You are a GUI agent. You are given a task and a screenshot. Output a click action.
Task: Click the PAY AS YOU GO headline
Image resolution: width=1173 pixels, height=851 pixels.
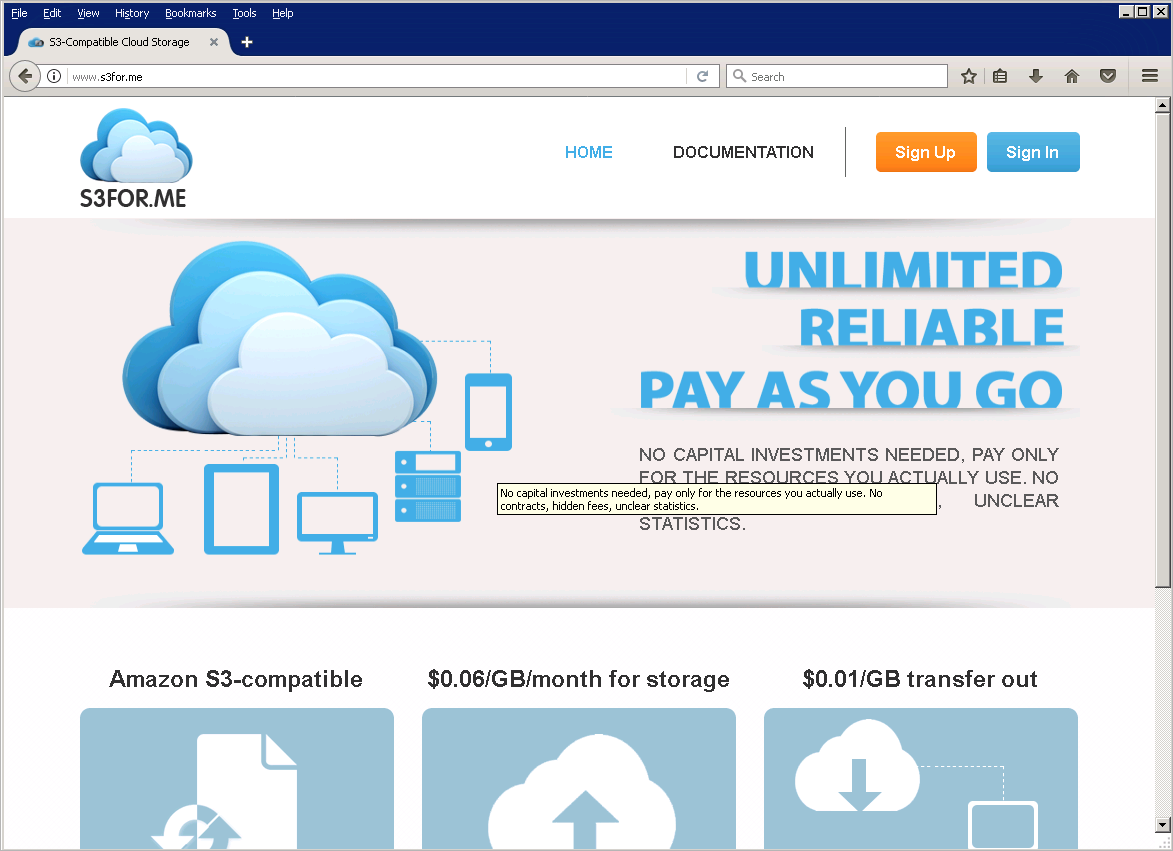(851, 389)
